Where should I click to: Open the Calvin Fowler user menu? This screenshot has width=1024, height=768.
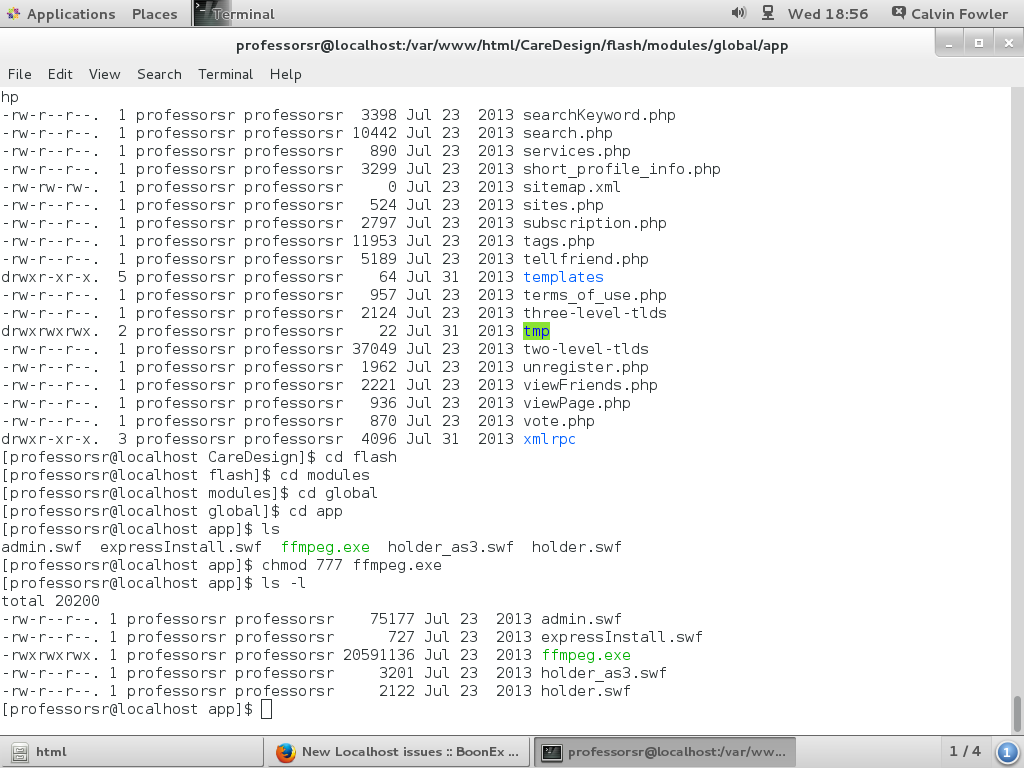pyautogui.click(x=951, y=14)
